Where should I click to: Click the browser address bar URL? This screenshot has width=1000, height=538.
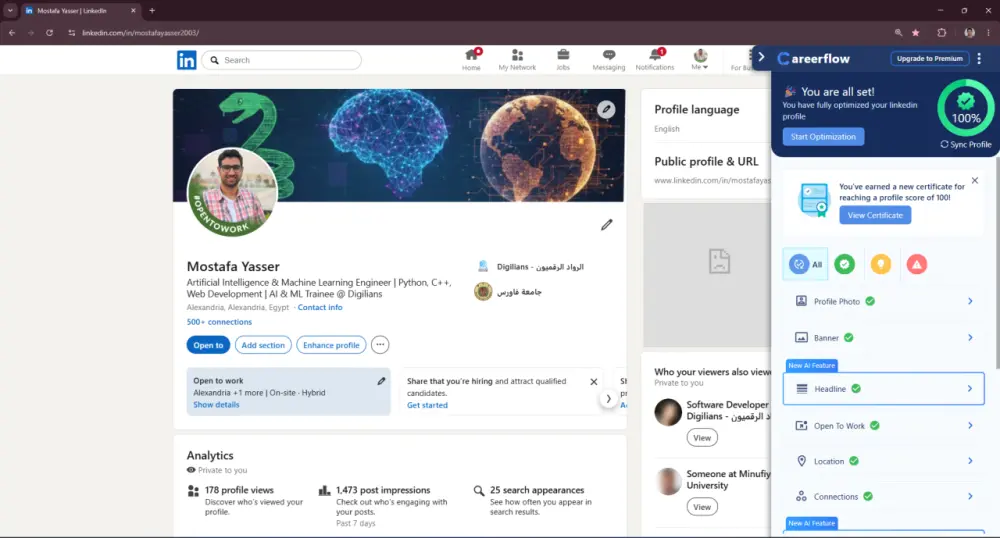(x=140, y=33)
